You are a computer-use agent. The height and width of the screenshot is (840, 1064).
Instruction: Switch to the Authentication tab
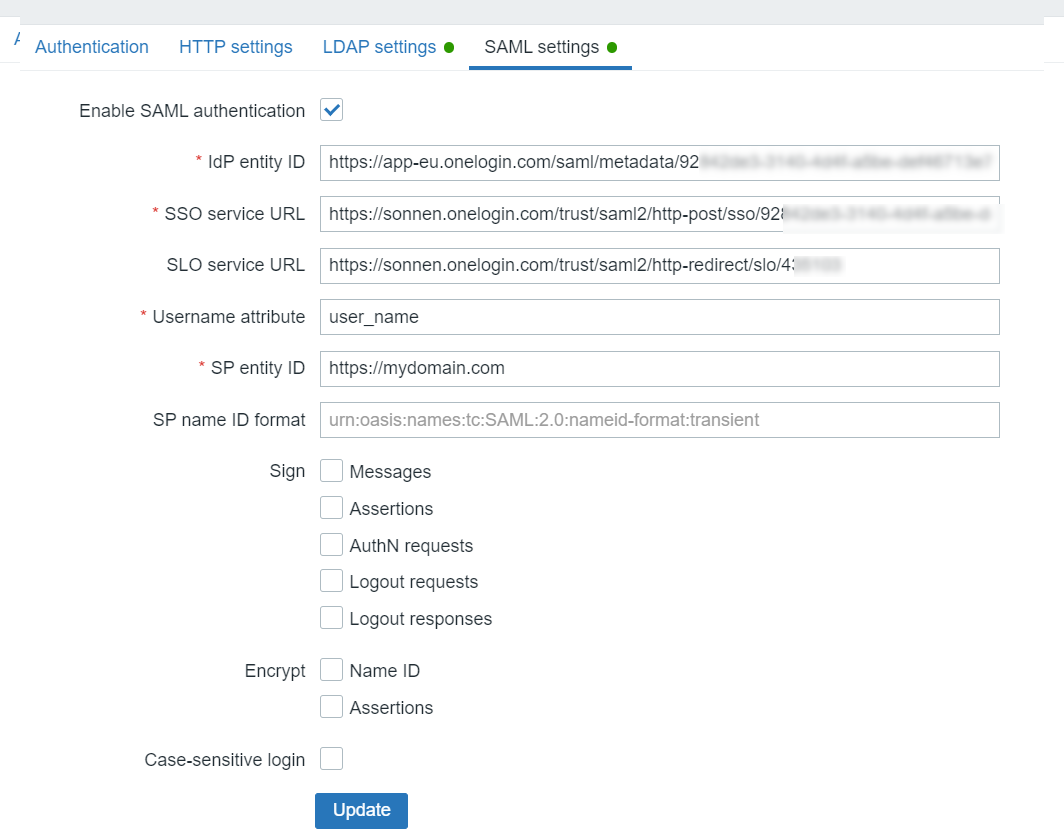(x=92, y=47)
